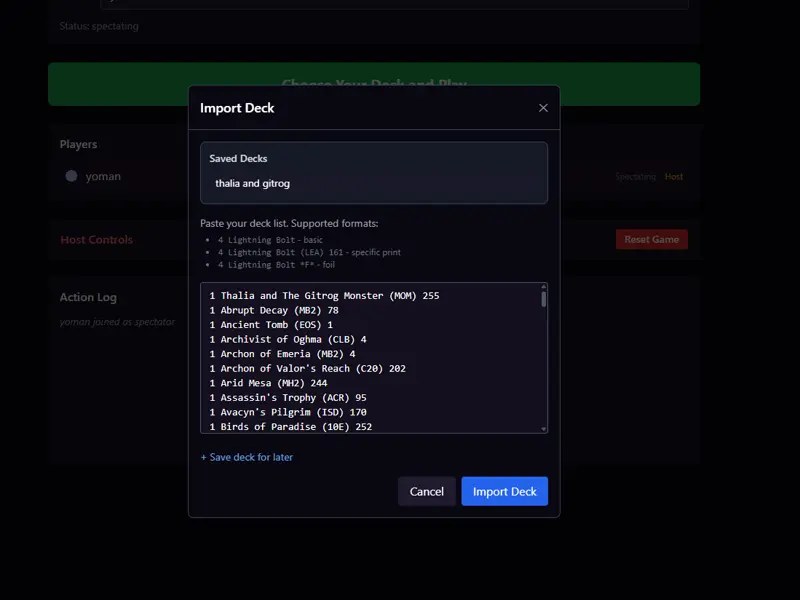The width and height of the screenshot is (800, 600).
Task: Click line 'Archon of Emeria (MB2) 4'
Action: coord(282,354)
